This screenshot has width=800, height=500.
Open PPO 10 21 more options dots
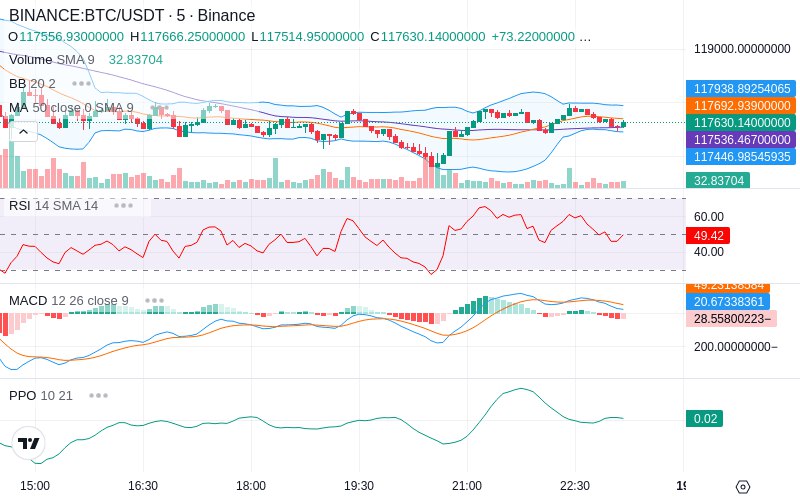tap(98, 395)
